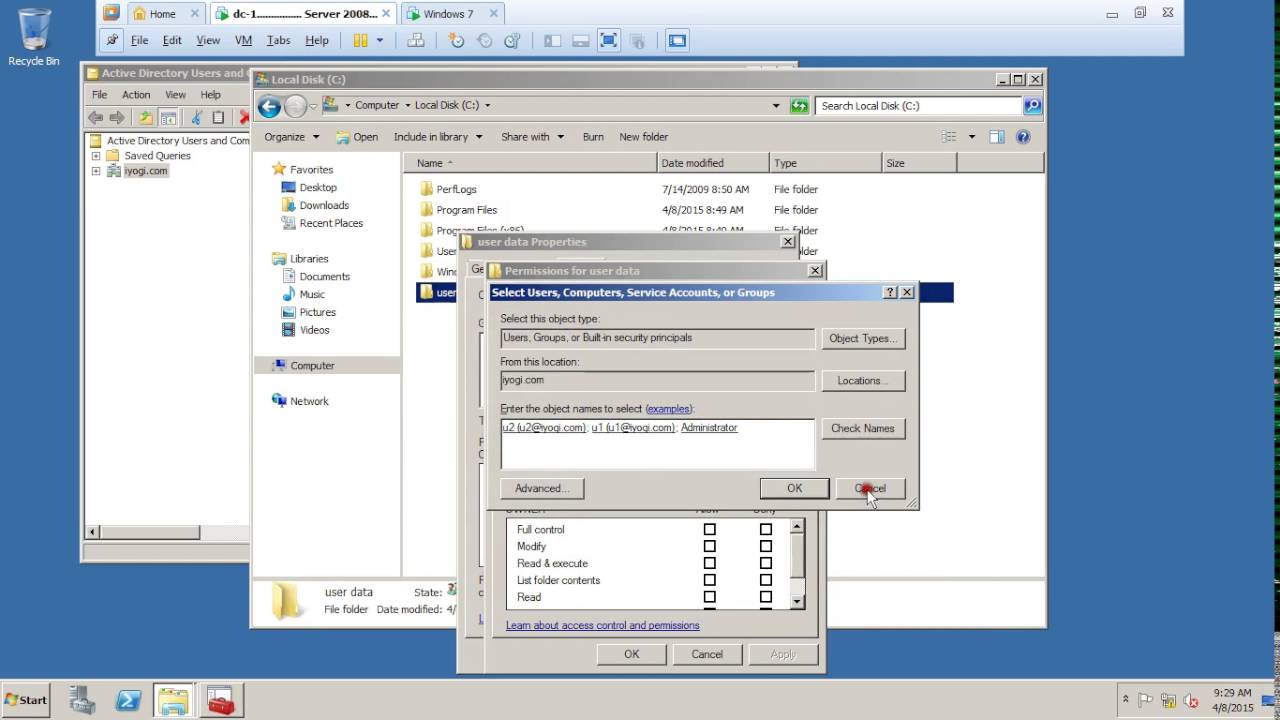Click Locations button
Image resolution: width=1280 pixels, height=720 pixels.
tap(862, 380)
